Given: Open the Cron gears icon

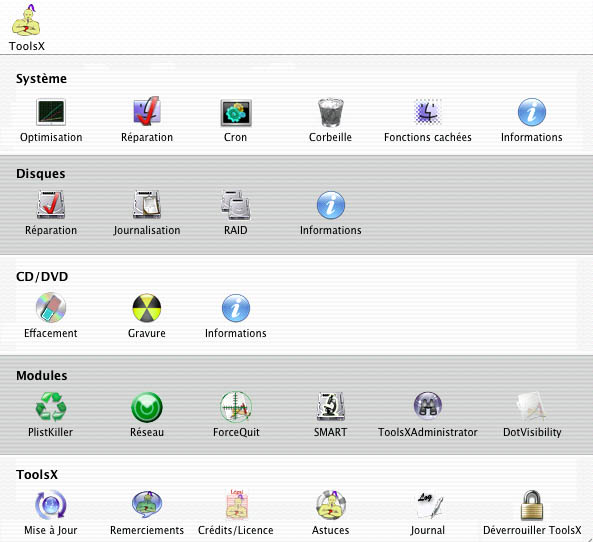Looking at the screenshot, I should [x=236, y=113].
